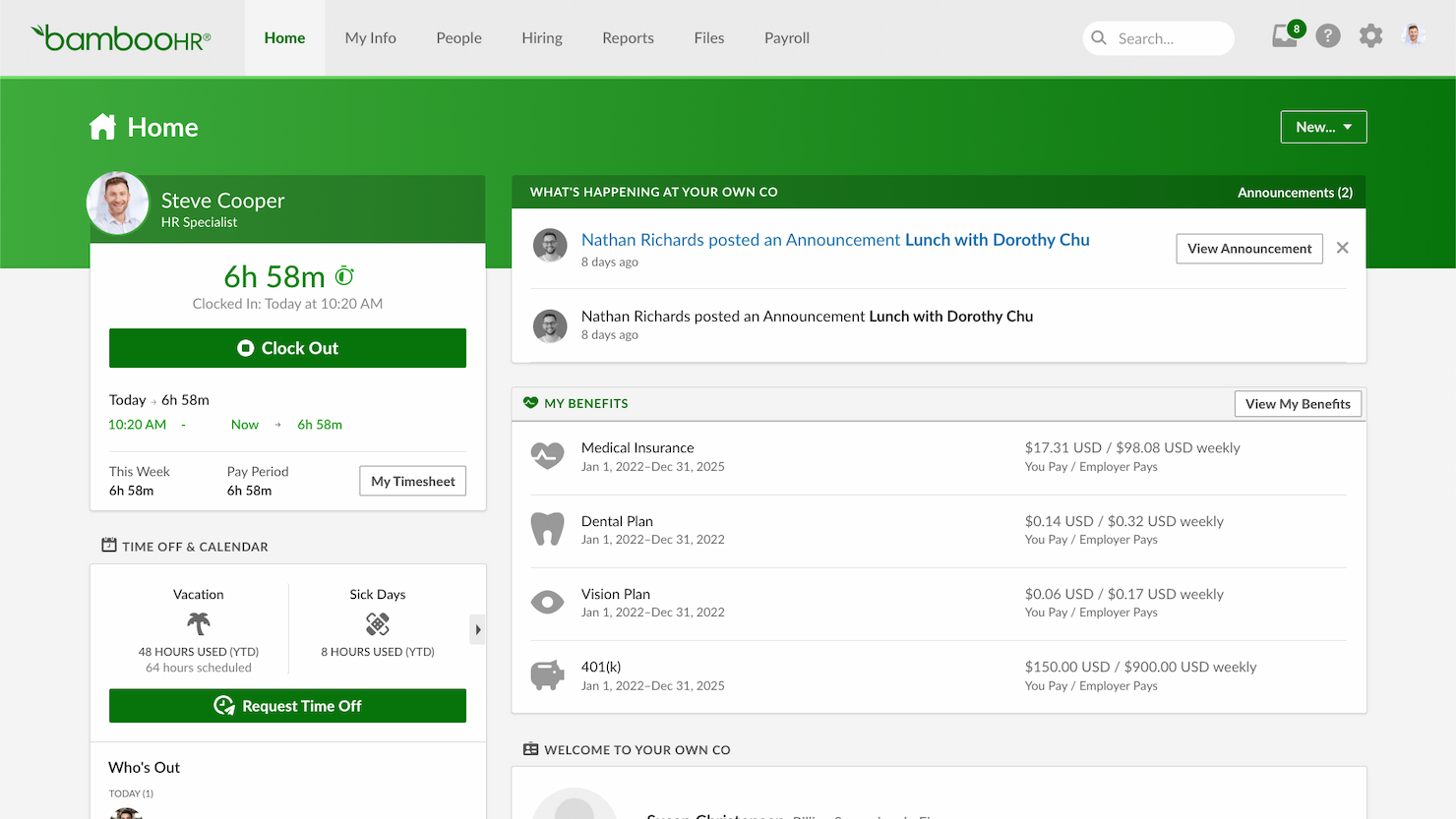Screen dimensions: 1456x819
Task: Expand the time off carousel with right arrow
Action: coord(478,628)
